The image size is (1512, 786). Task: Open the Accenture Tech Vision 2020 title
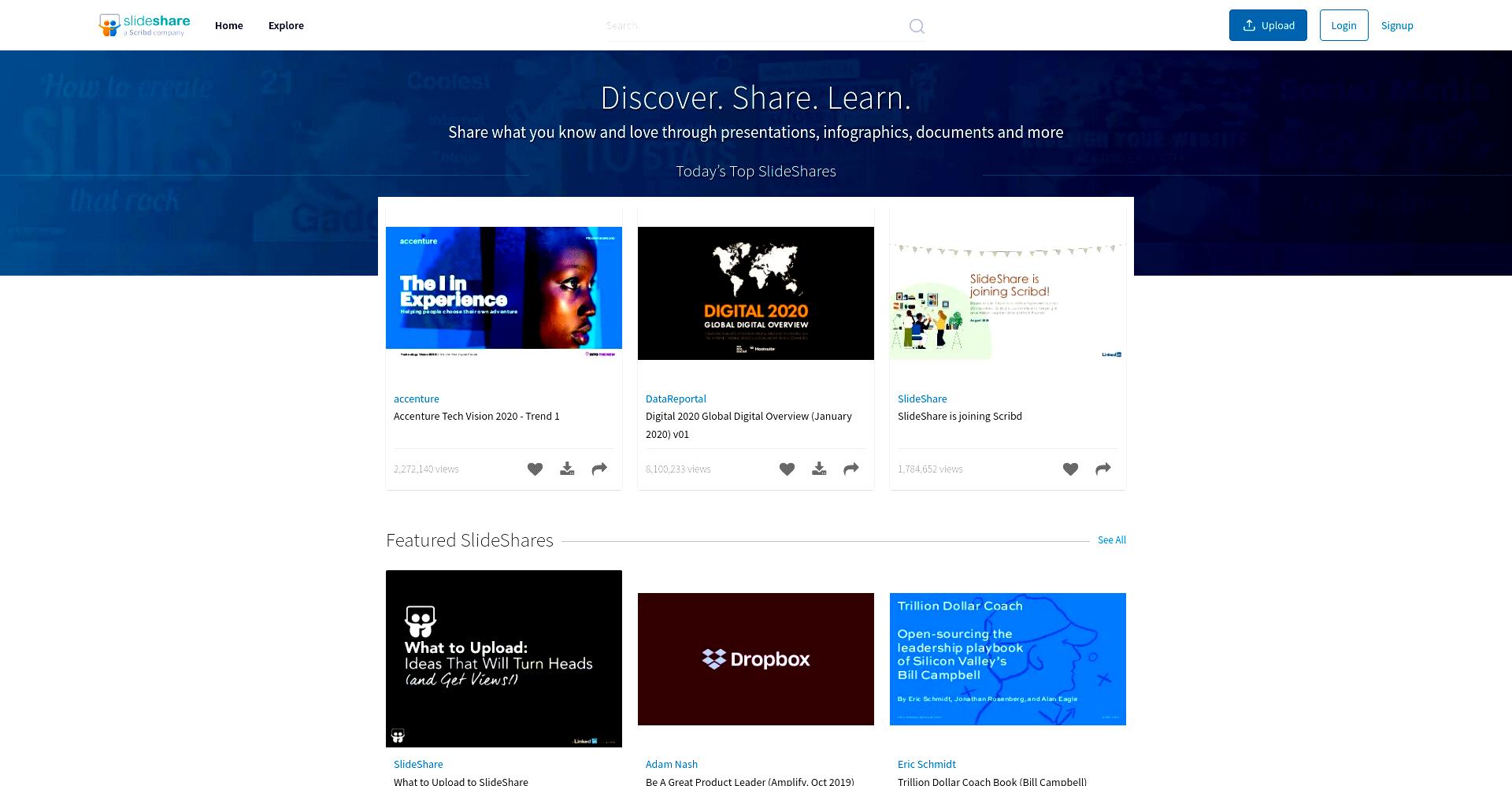tap(476, 416)
